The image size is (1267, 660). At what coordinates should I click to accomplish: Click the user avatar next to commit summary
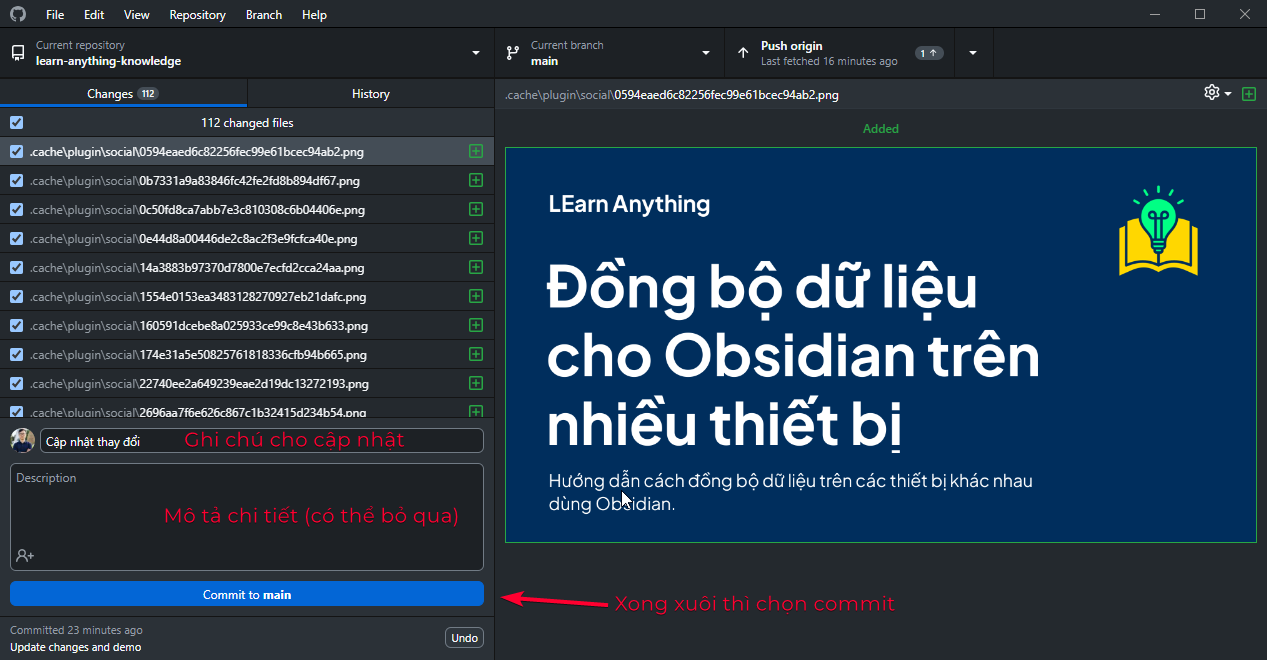[22, 440]
